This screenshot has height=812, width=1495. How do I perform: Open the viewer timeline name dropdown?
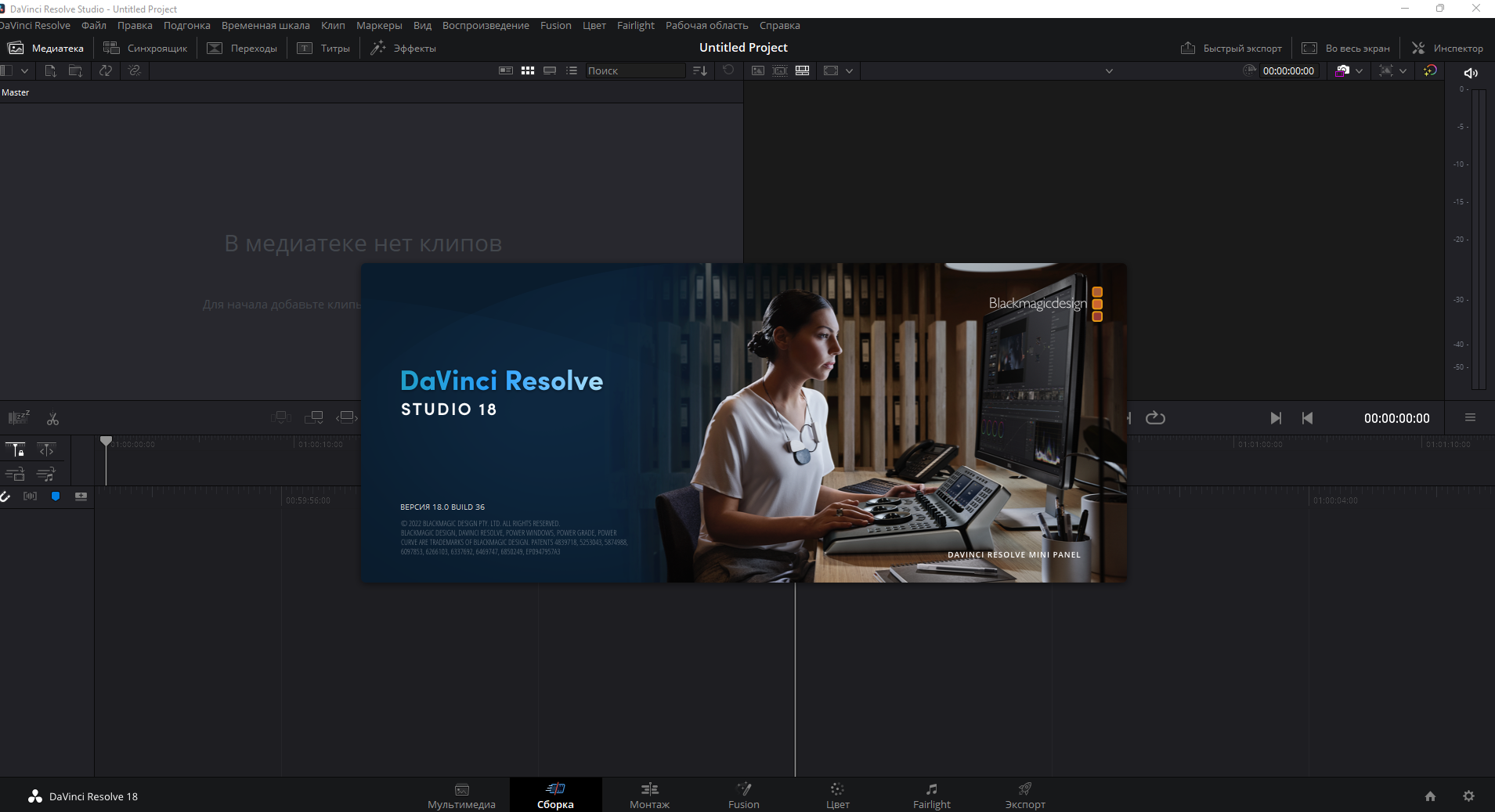pos(1108,71)
